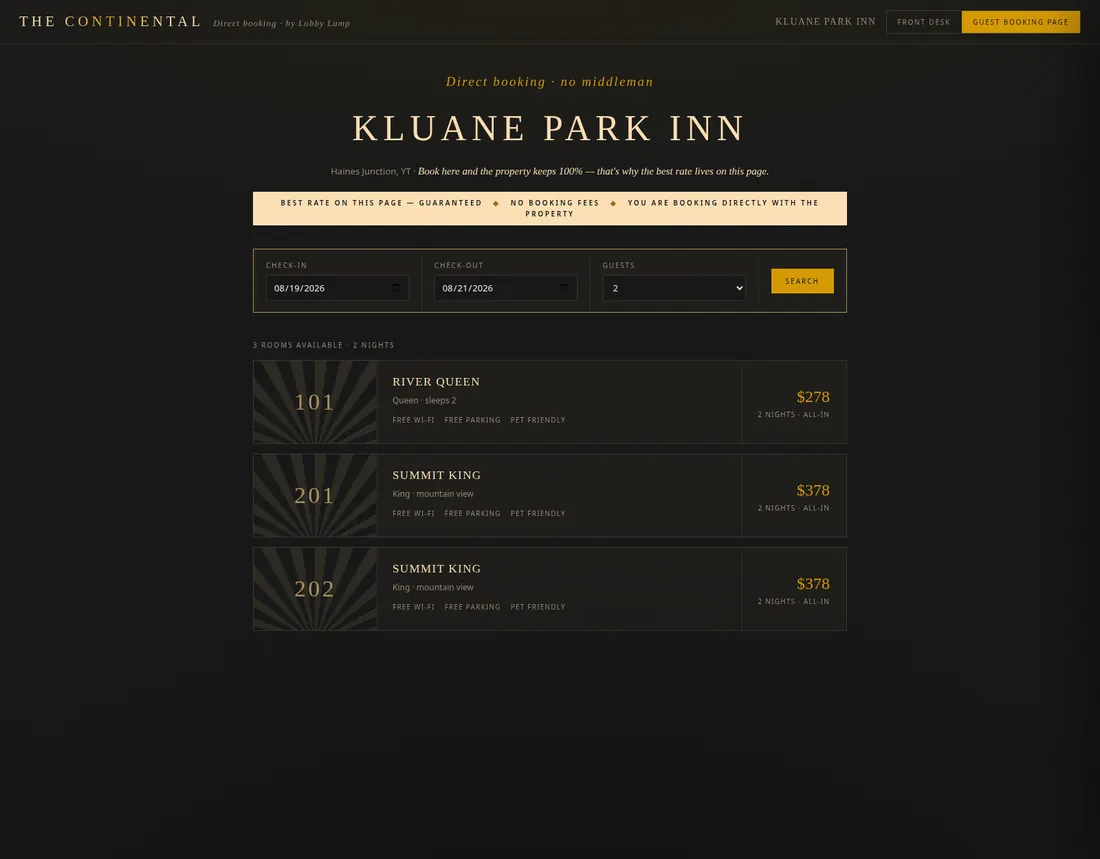
Task: Click 'King · mountain view' in room 202
Action: [x=433, y=587]
